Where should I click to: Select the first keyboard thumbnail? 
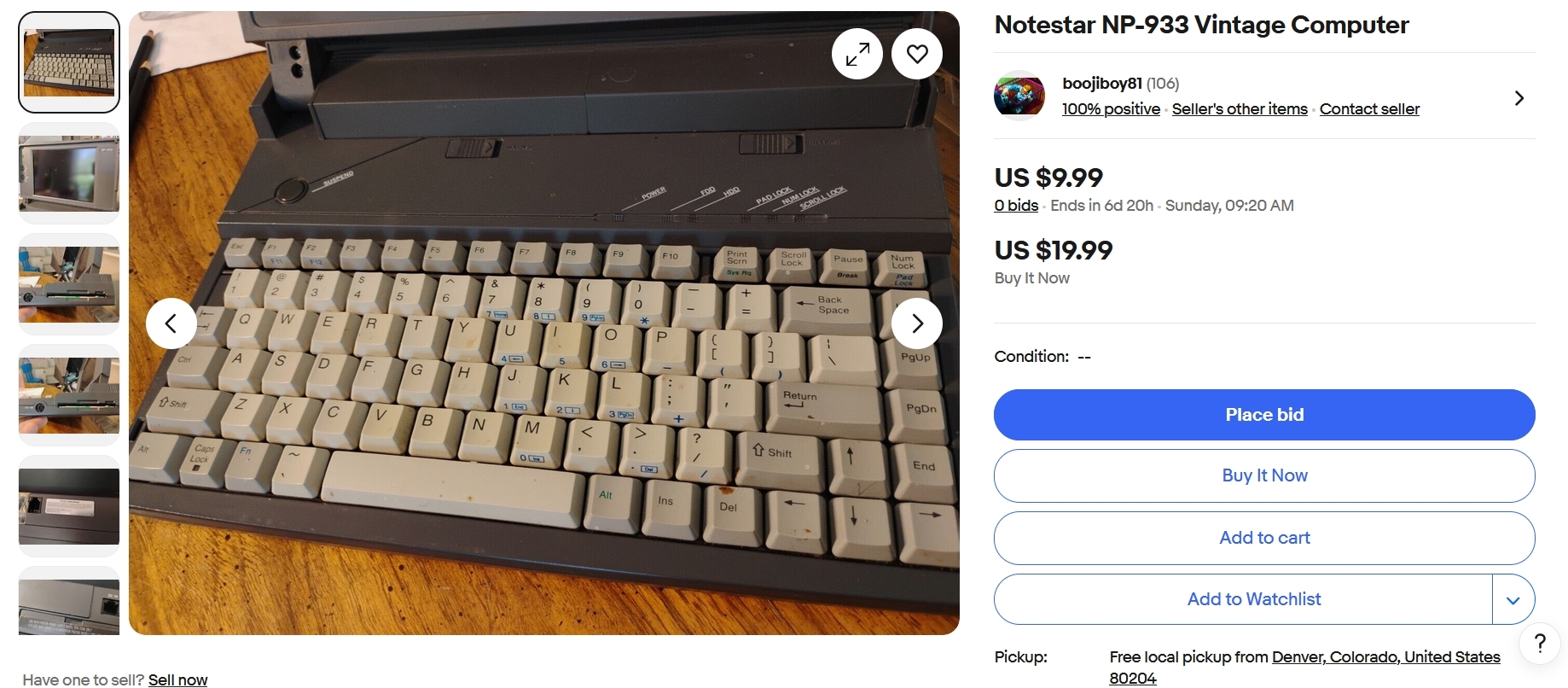coord(69,62)
